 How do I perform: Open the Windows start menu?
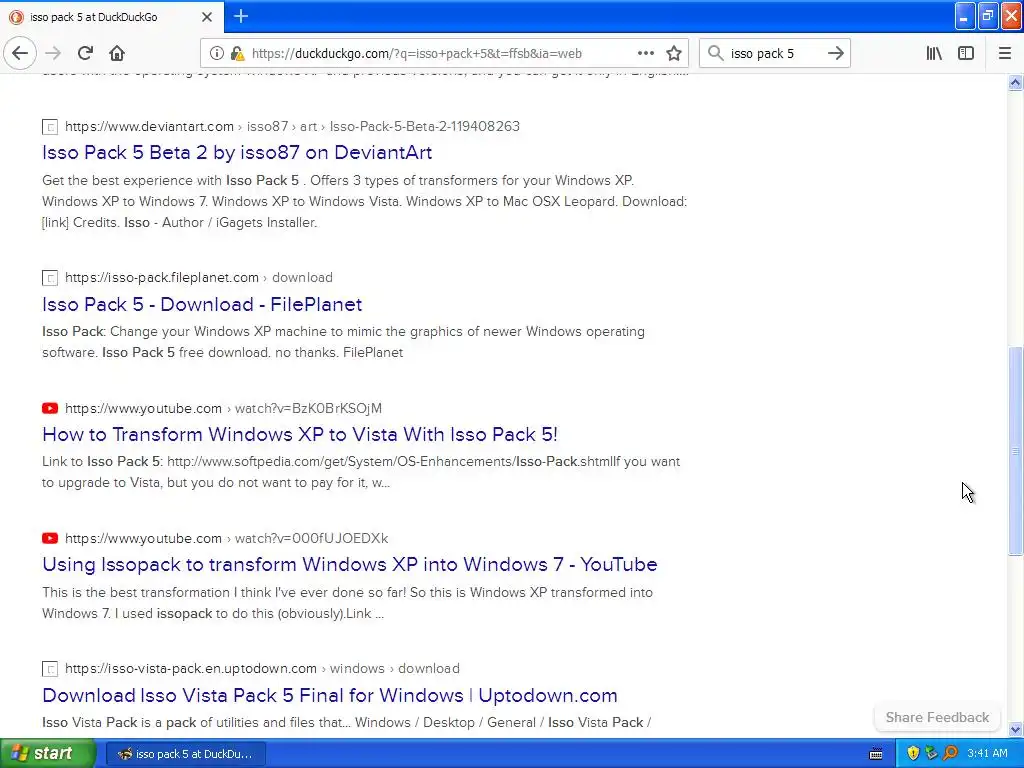(x=48, y=753)
